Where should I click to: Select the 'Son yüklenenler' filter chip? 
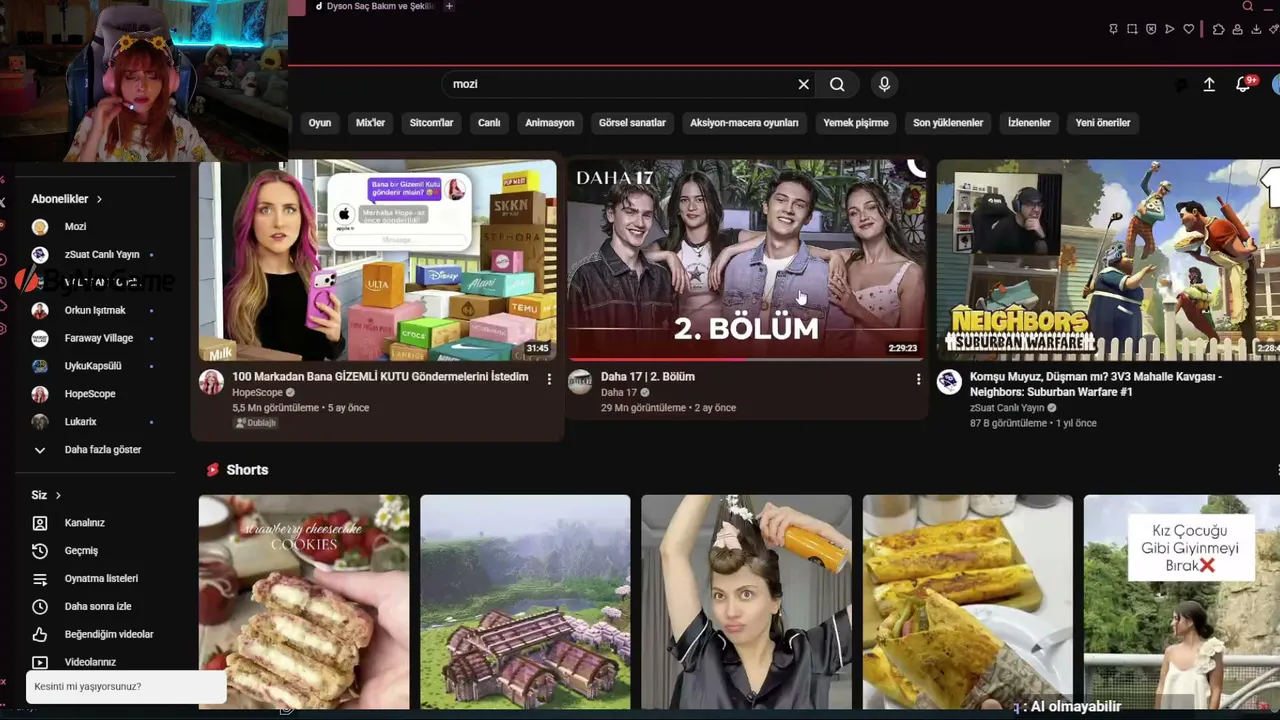pos(948,123)
